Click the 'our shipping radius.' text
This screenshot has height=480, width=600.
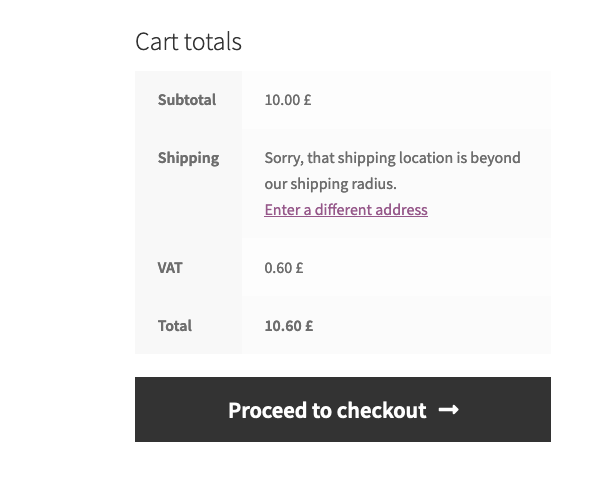330,184
